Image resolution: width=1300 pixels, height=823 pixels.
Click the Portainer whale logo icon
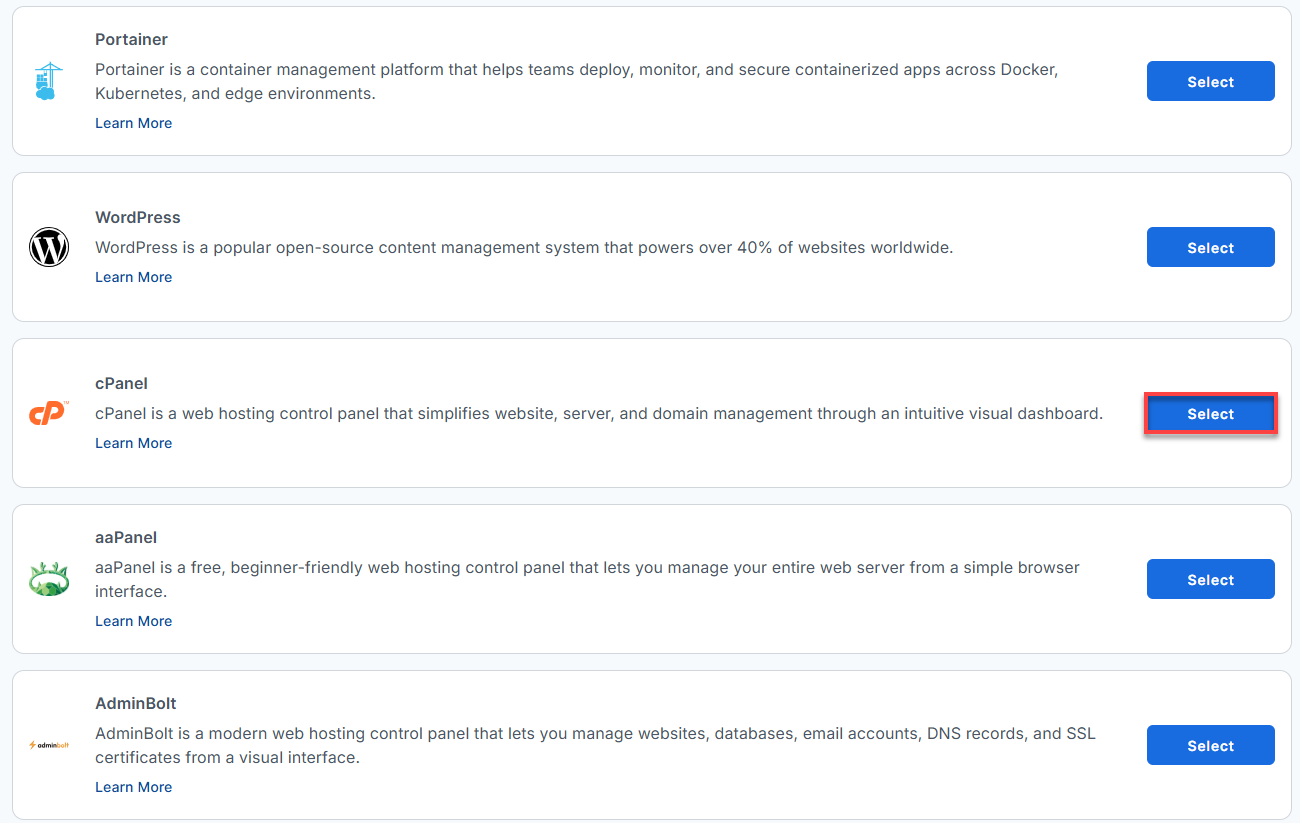48,81
